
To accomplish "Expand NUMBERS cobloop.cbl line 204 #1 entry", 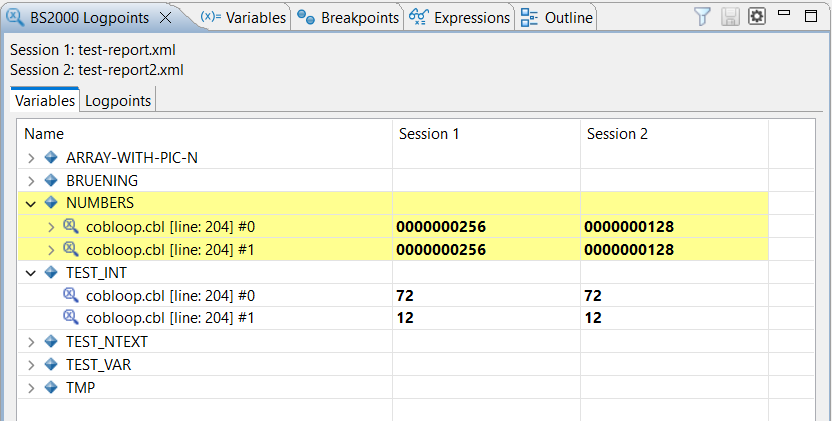I will pyautogui.click(x=52, y=249).
